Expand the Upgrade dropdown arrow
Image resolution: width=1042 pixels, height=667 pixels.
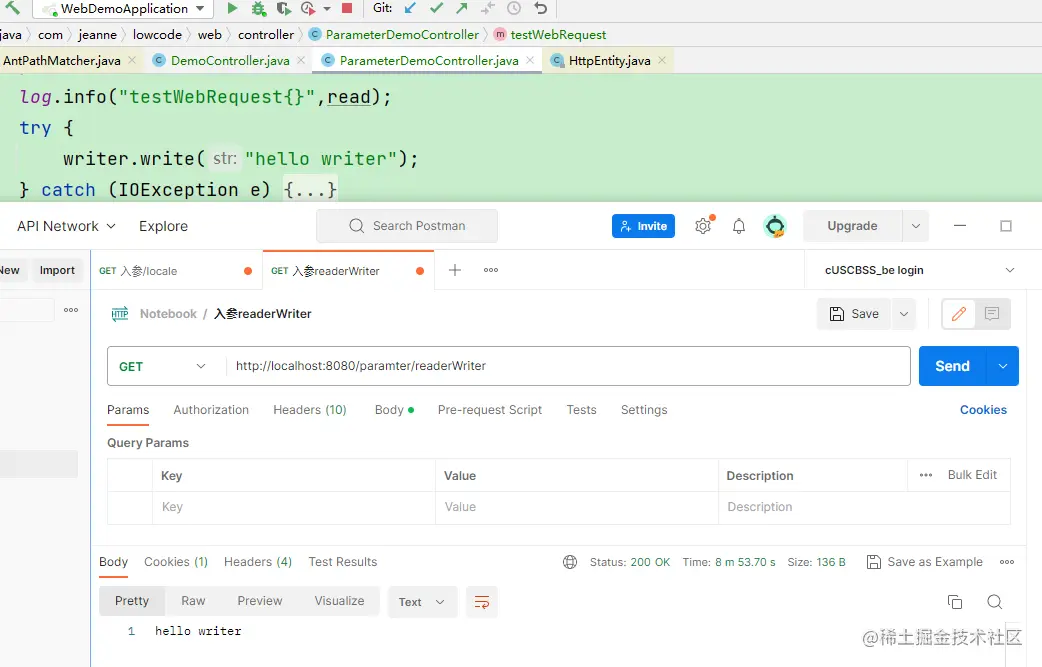(x=916, y=226)
